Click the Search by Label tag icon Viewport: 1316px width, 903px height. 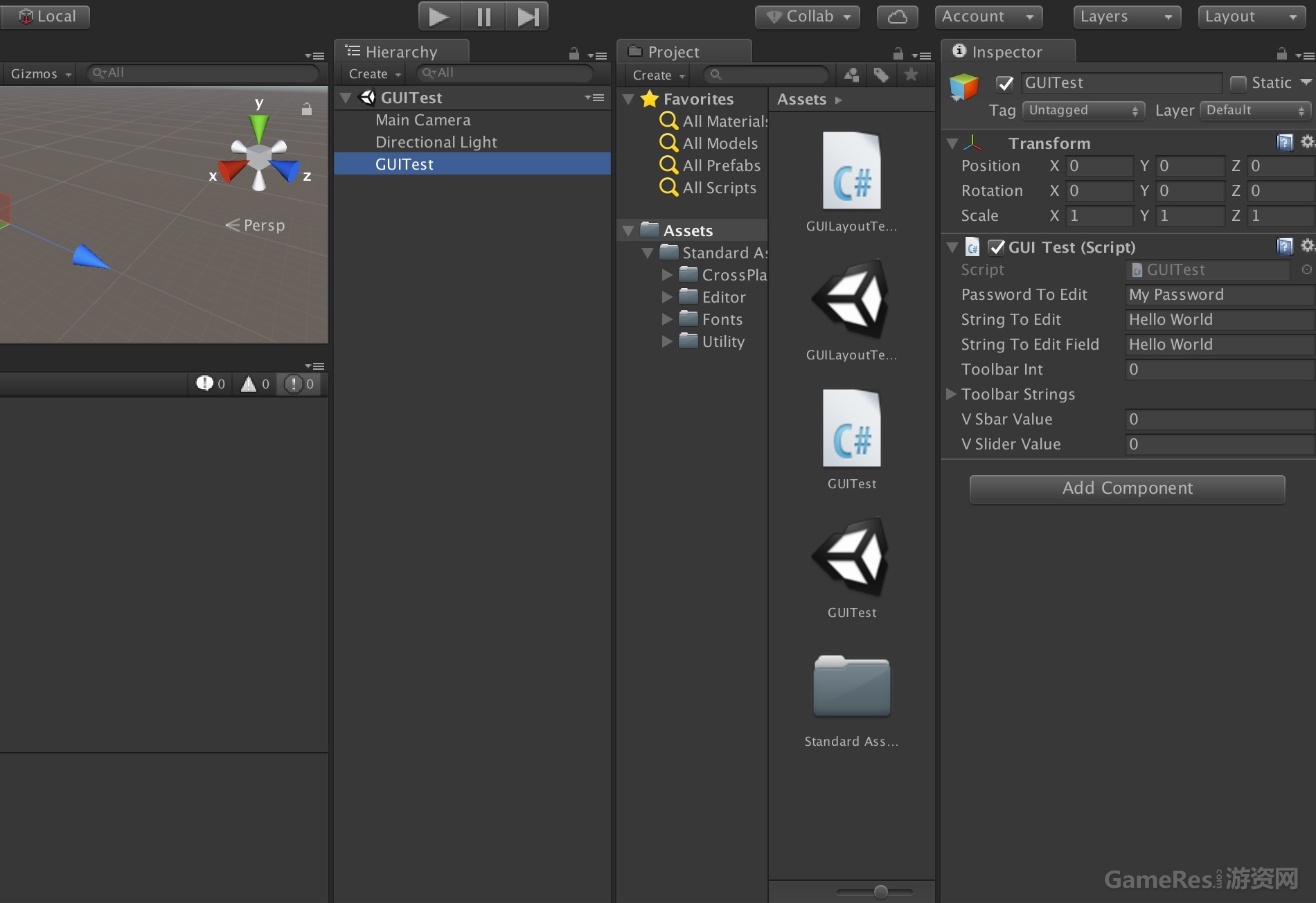pyautogui.click(x=881, y=75)
